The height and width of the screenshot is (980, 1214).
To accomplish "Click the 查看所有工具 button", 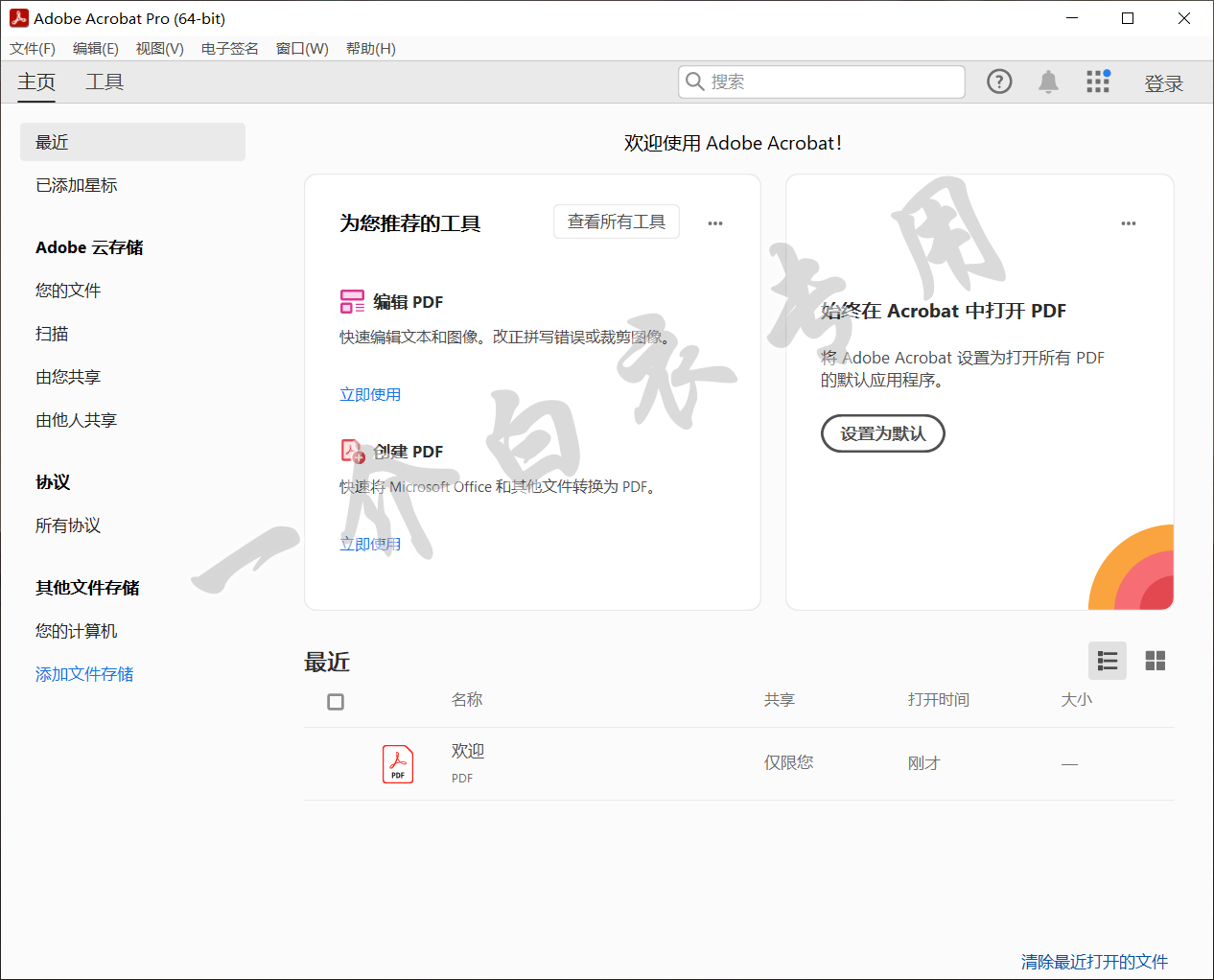I will tap(617, 222).
